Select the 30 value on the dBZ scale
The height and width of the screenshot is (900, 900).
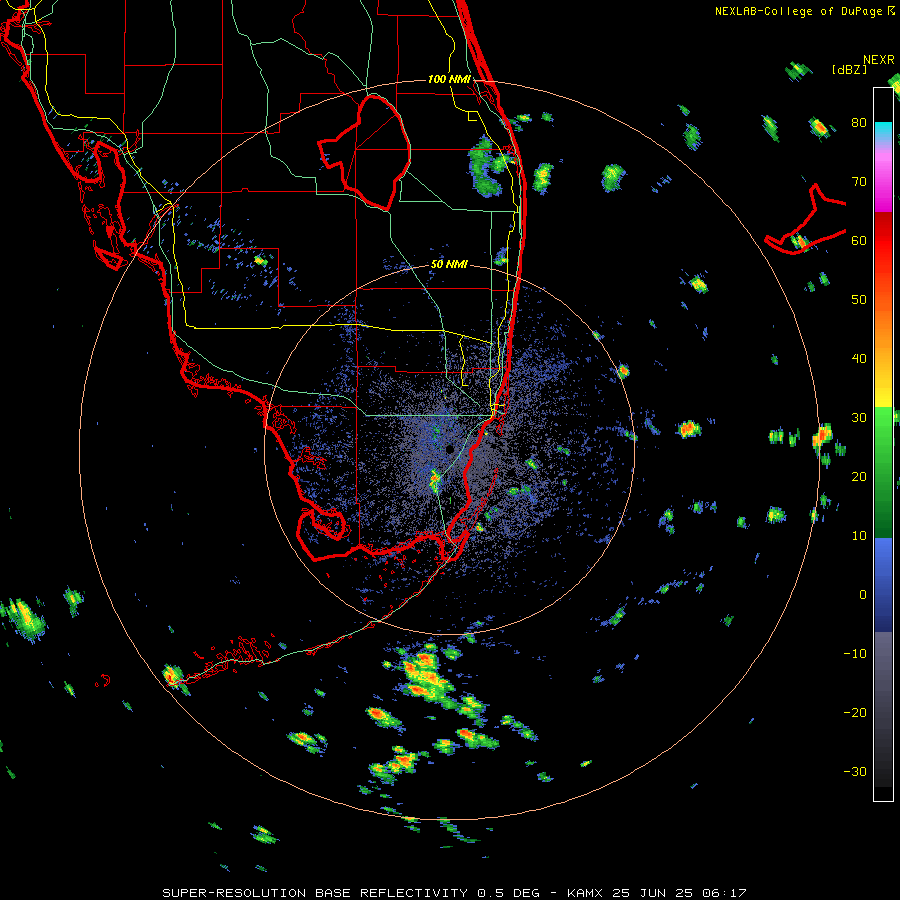pos(859,418)
